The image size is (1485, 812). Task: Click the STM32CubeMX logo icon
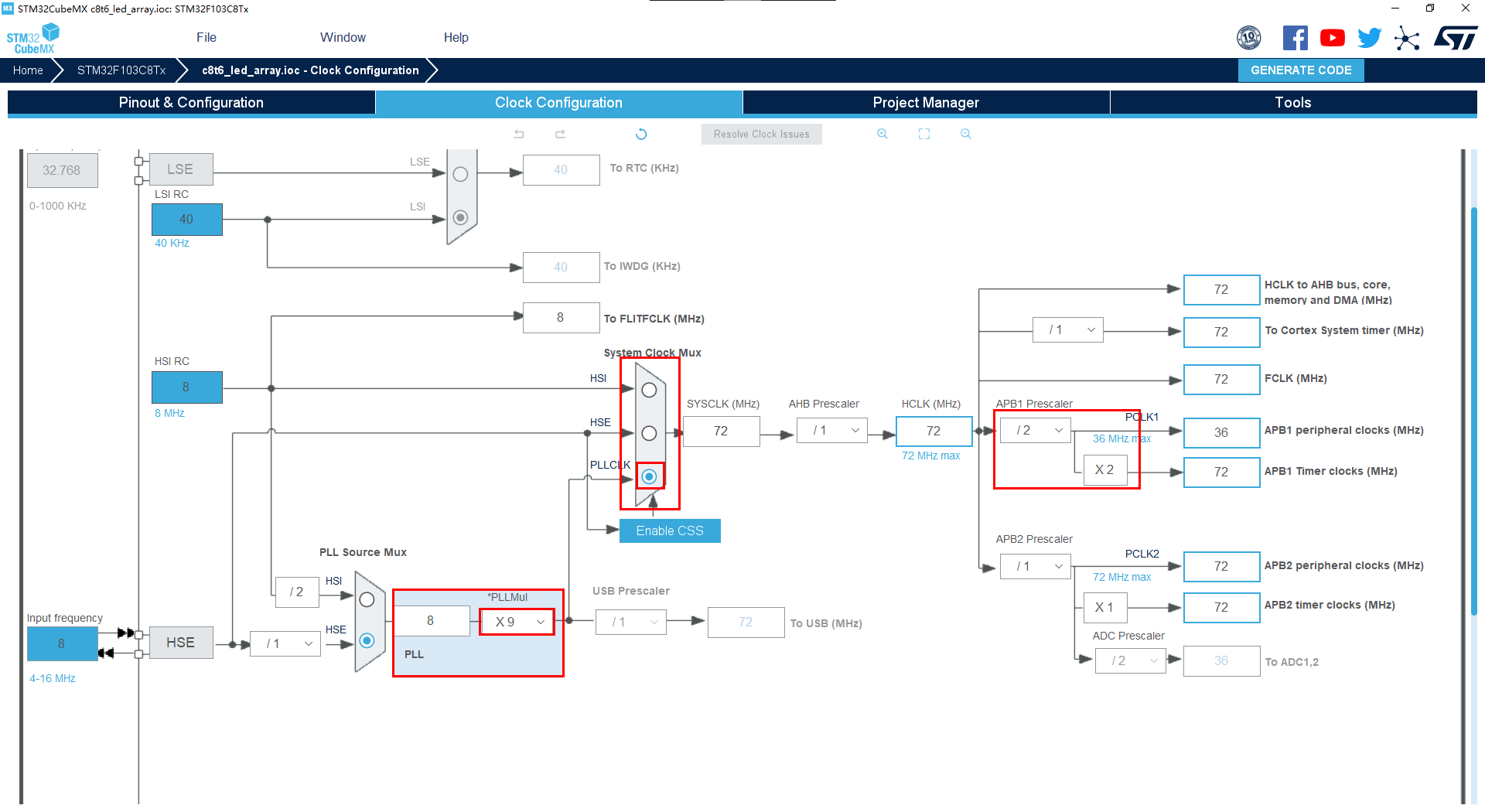(33, 39)
